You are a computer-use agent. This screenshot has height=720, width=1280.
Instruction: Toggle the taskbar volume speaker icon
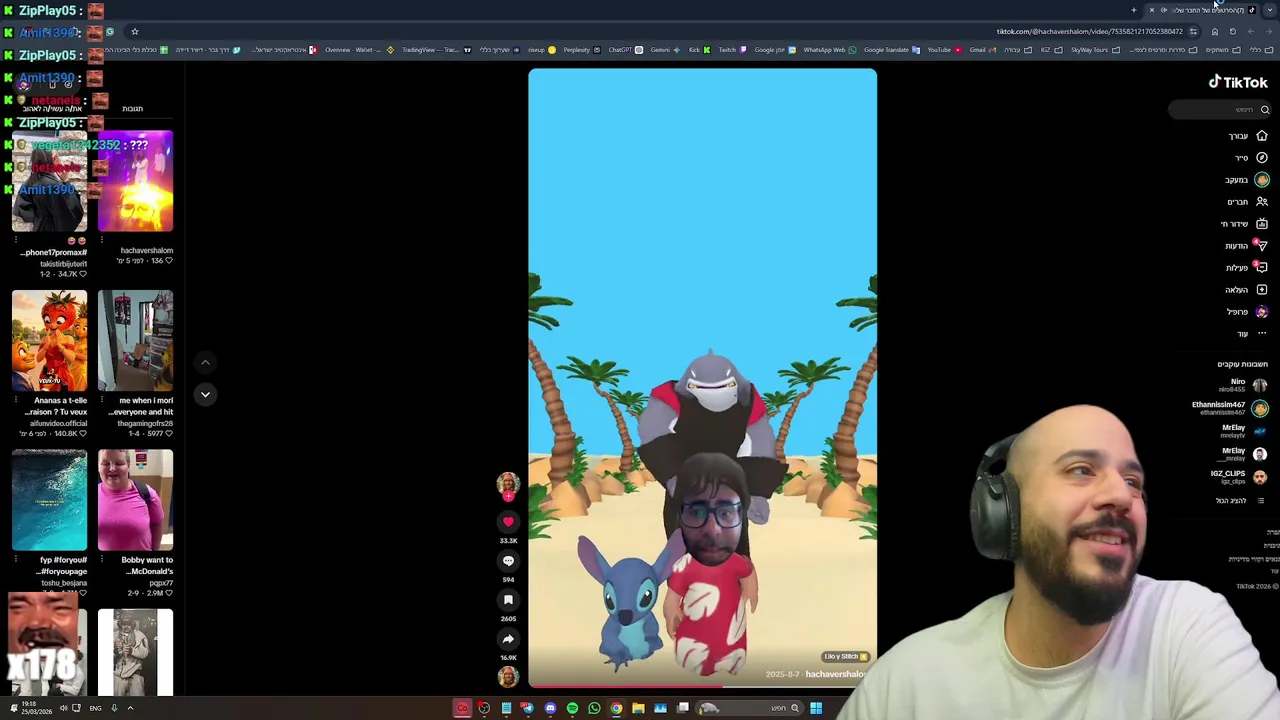click(63, 708)
